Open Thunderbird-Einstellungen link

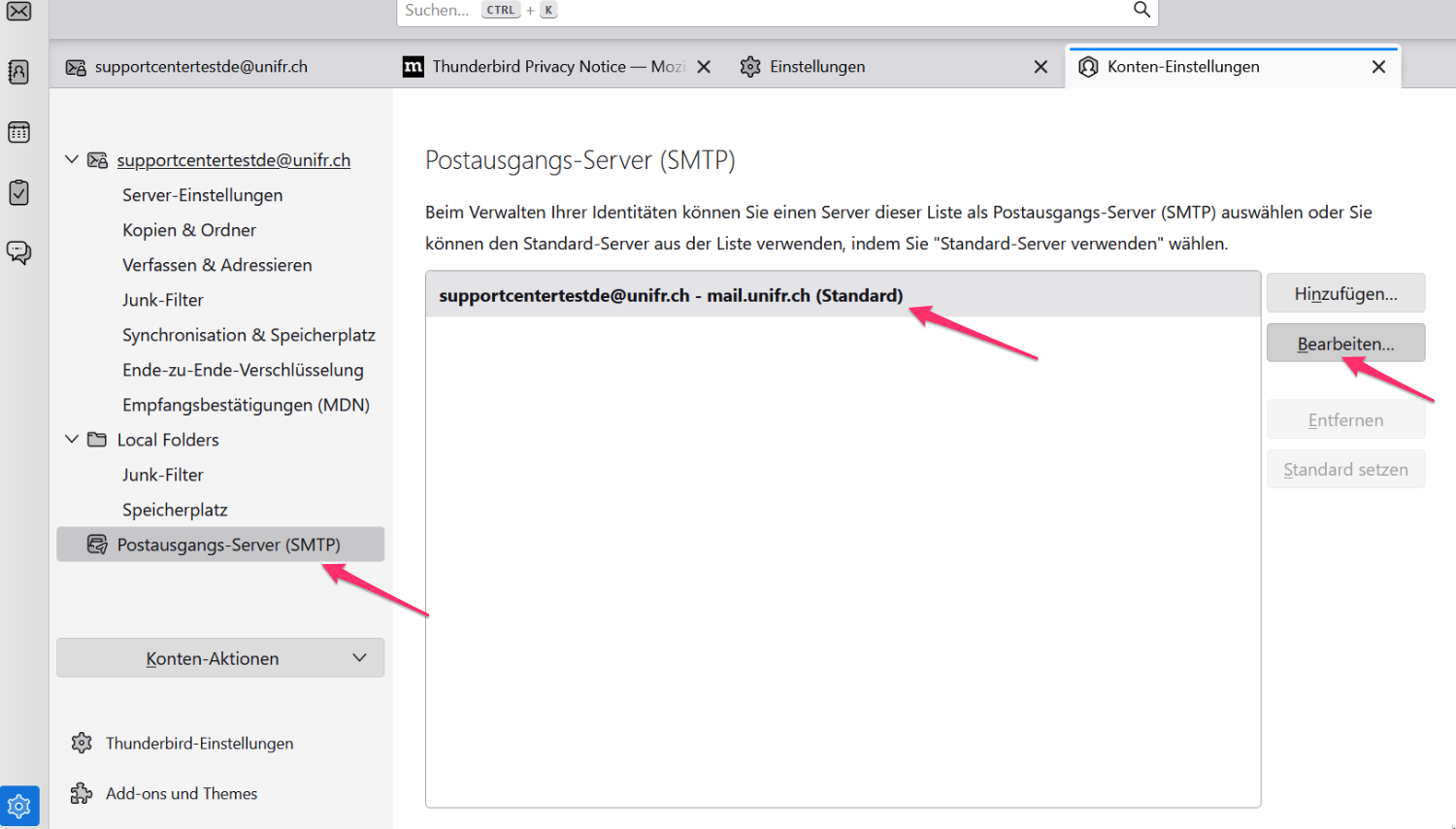[199, 744]
